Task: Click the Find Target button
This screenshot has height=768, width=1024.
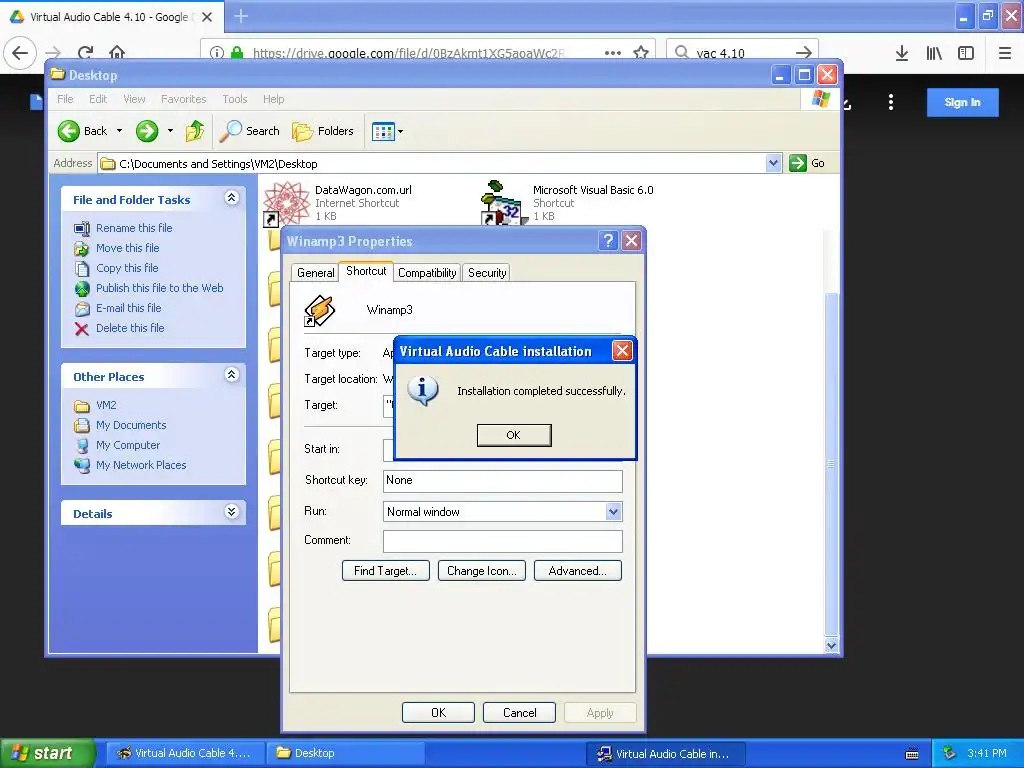Action: pos(385,571)
